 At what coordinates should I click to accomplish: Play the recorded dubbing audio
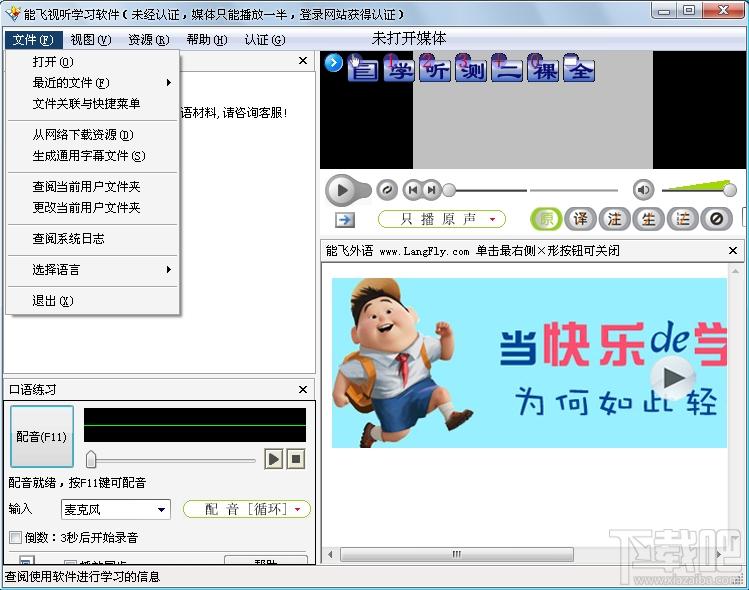click(274, 459)
